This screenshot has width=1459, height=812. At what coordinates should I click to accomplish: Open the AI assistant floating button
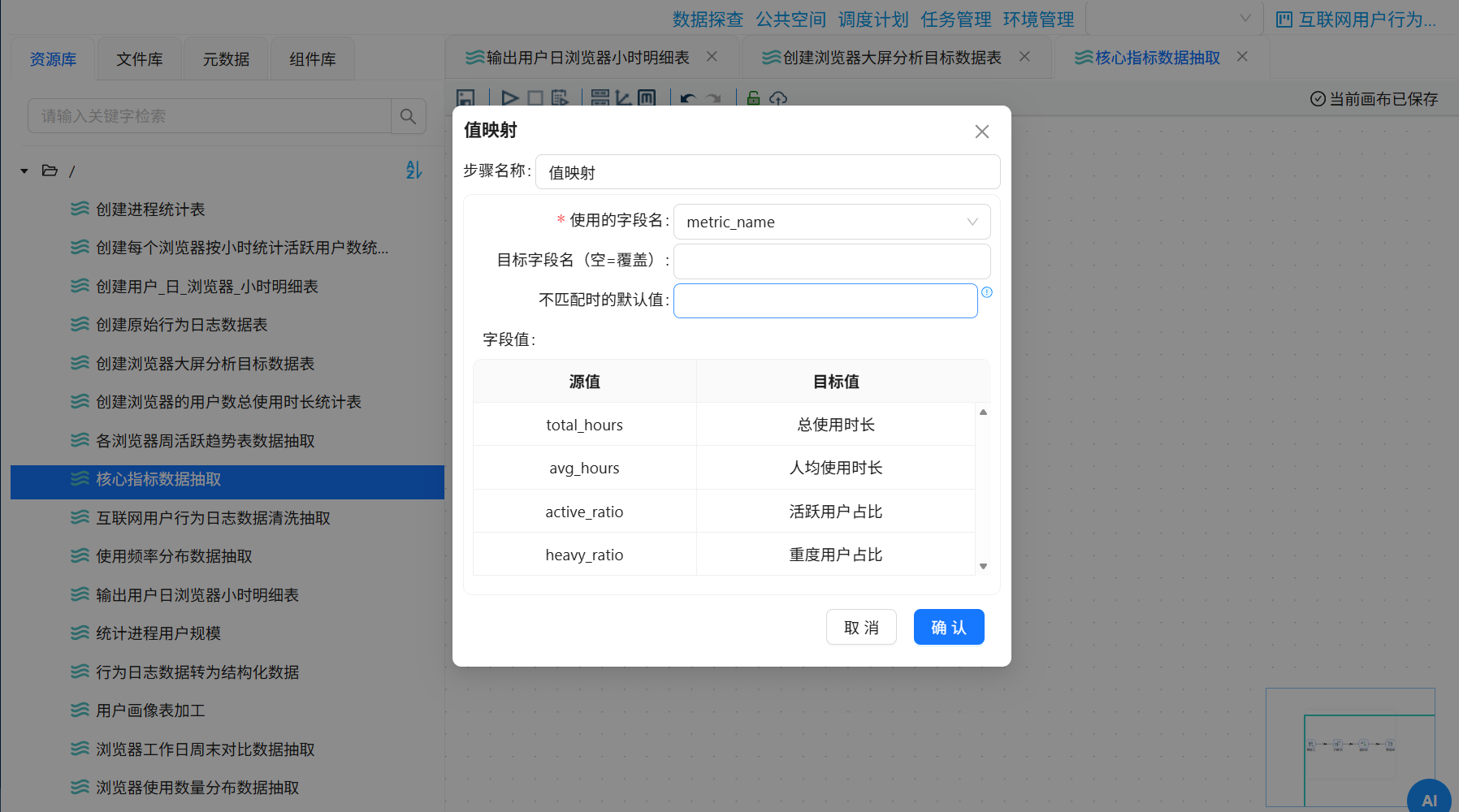tap(1429, 800)
